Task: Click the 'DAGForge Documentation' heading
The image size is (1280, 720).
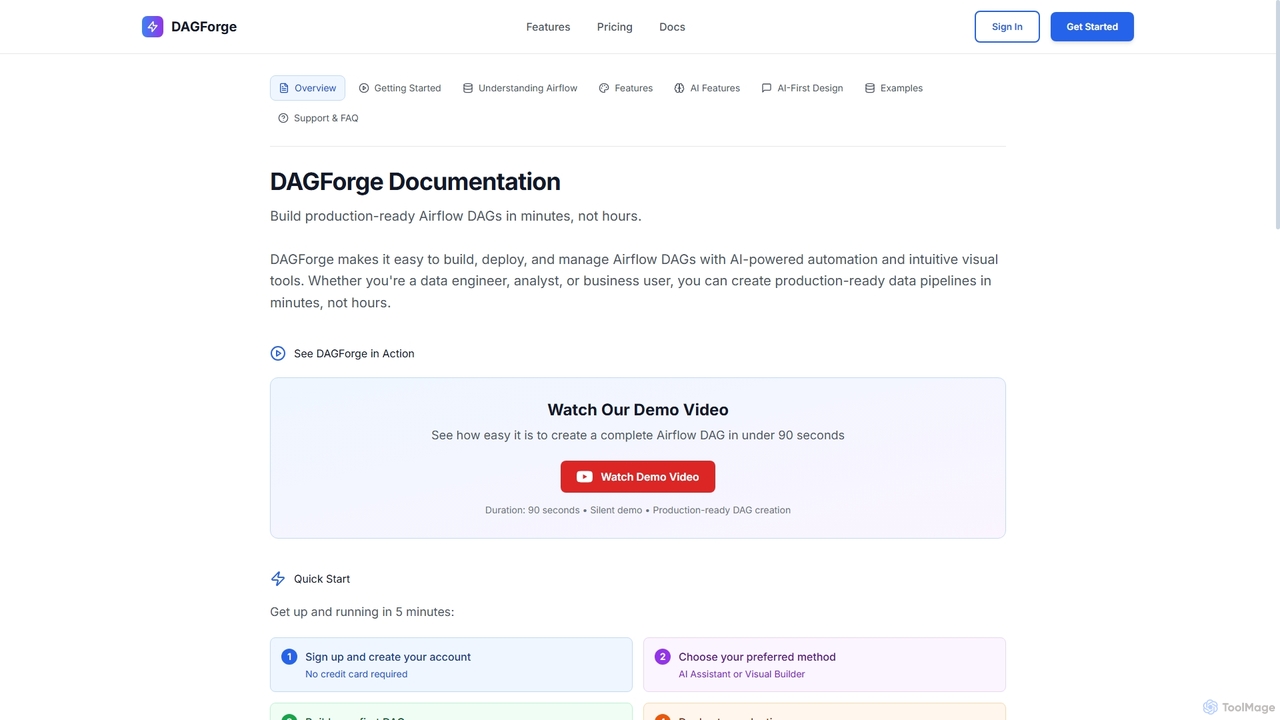Action: [415, 182]
